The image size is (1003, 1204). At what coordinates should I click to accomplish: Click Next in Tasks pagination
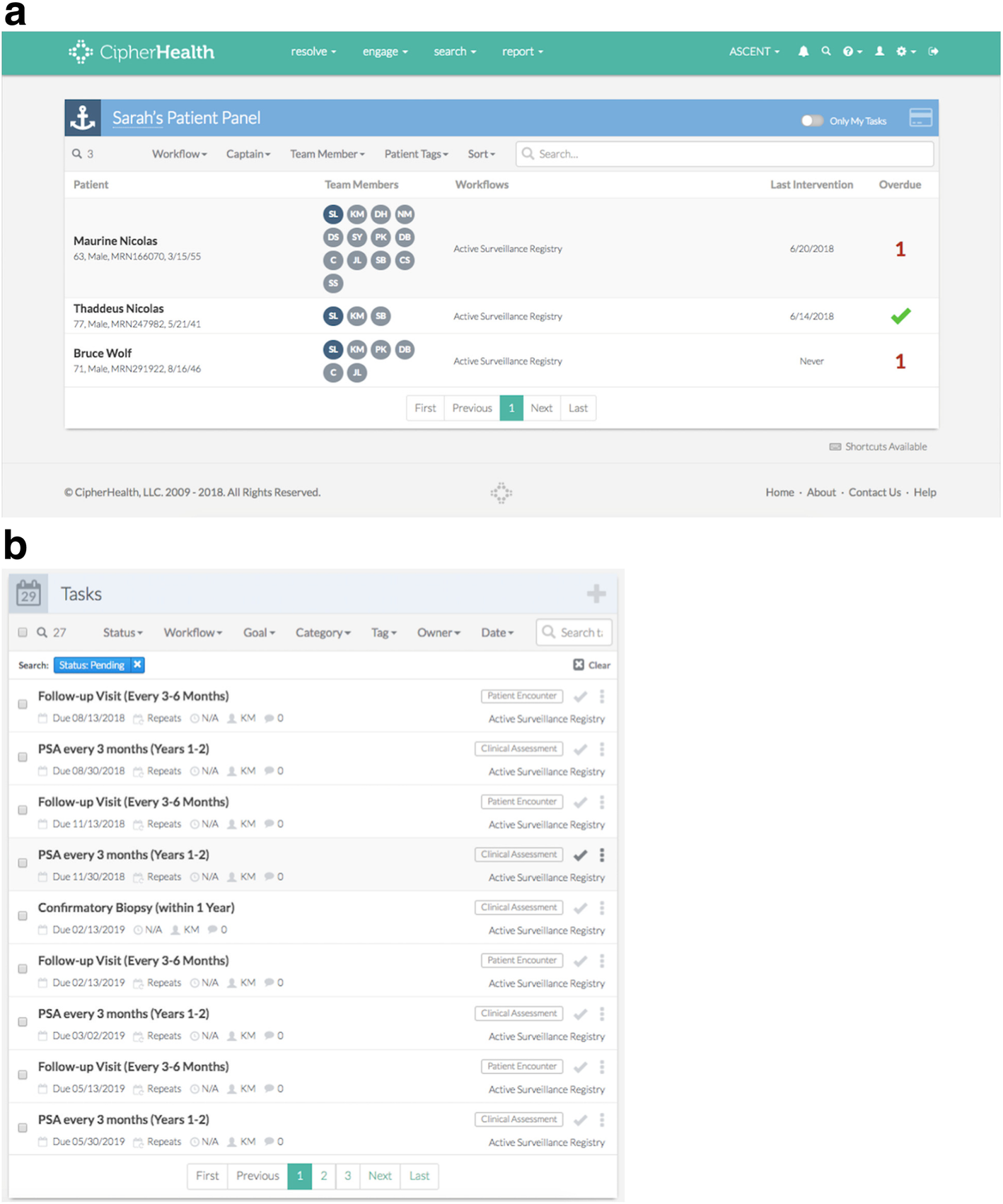pyautogui.click(x=380, y=1176)
